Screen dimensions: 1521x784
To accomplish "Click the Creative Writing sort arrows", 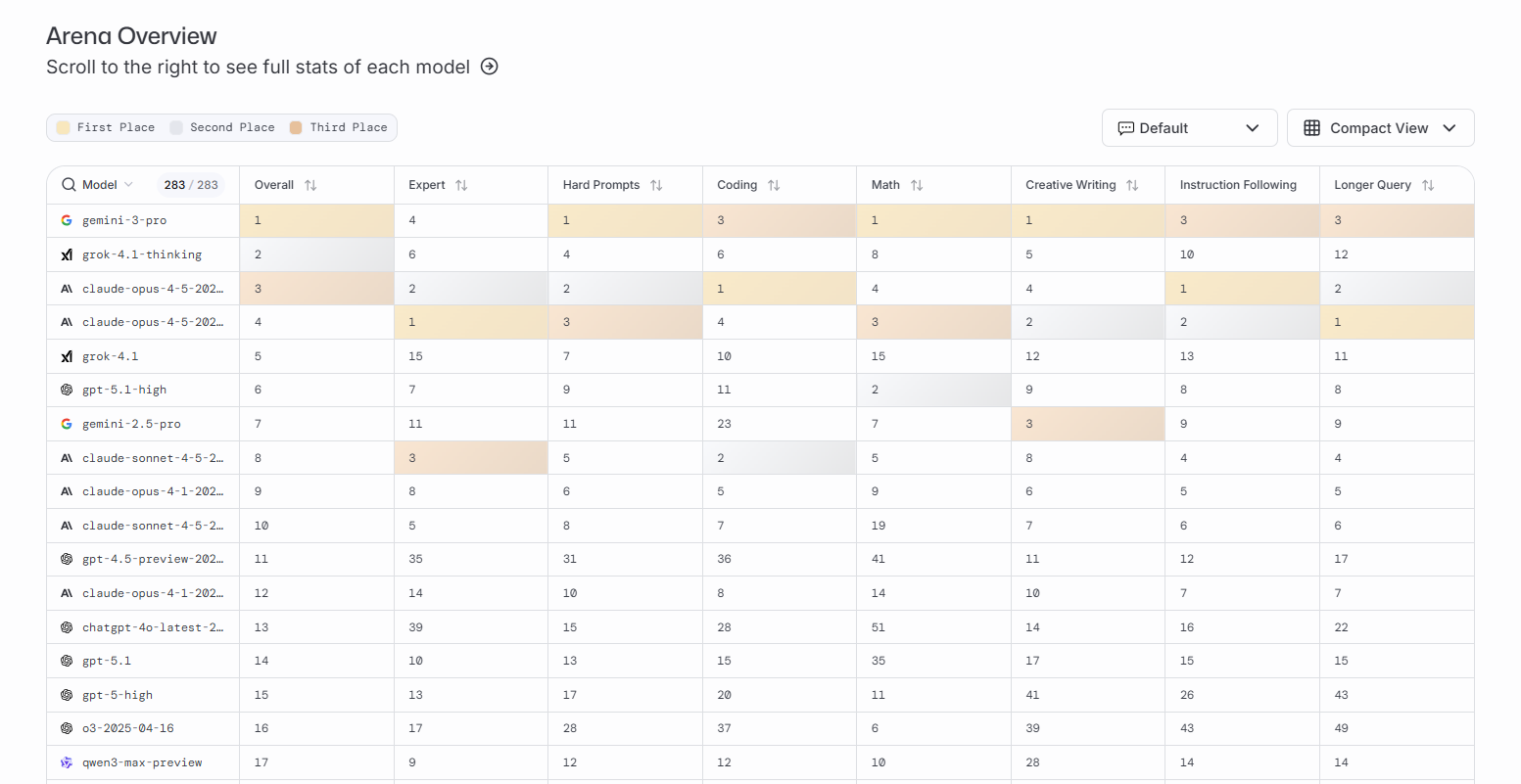I will pyautogui.click(x=1132, y=185).
